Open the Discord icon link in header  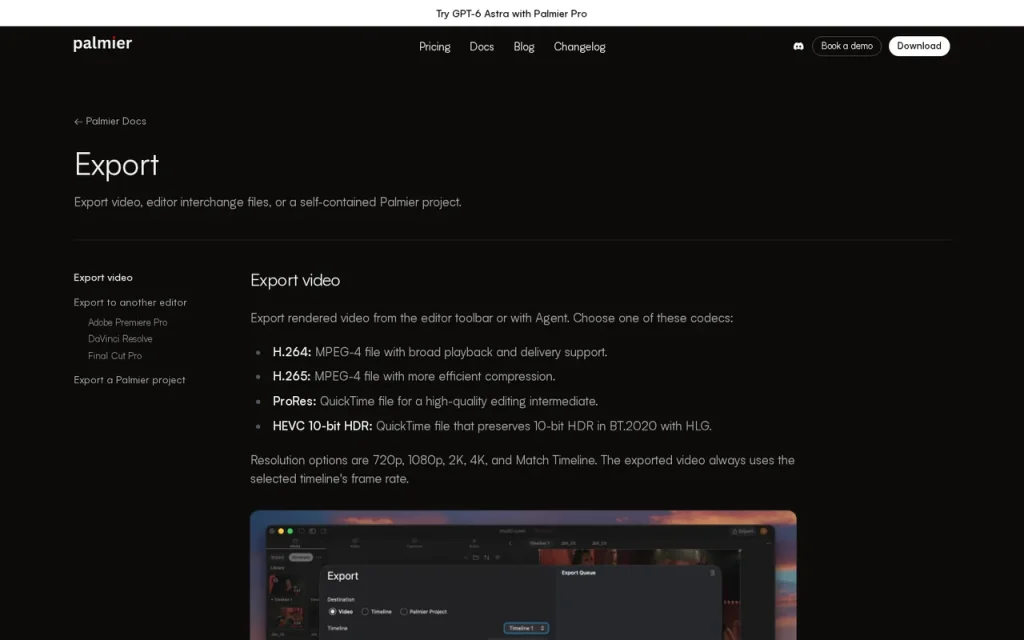point(798,46)
